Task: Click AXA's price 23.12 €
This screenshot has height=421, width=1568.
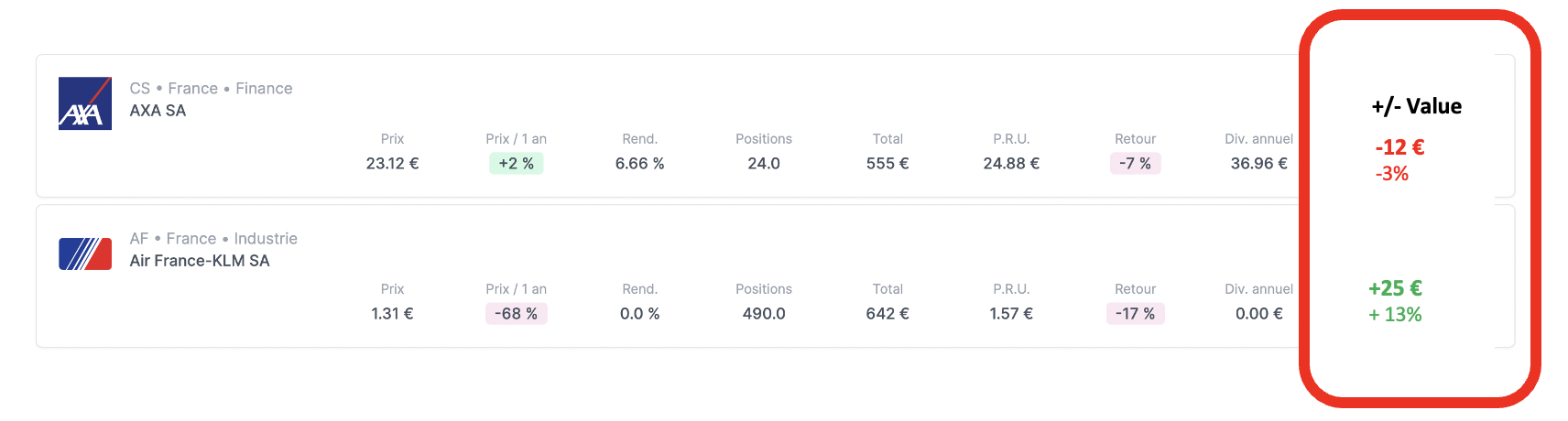Action: coord(392,164)
